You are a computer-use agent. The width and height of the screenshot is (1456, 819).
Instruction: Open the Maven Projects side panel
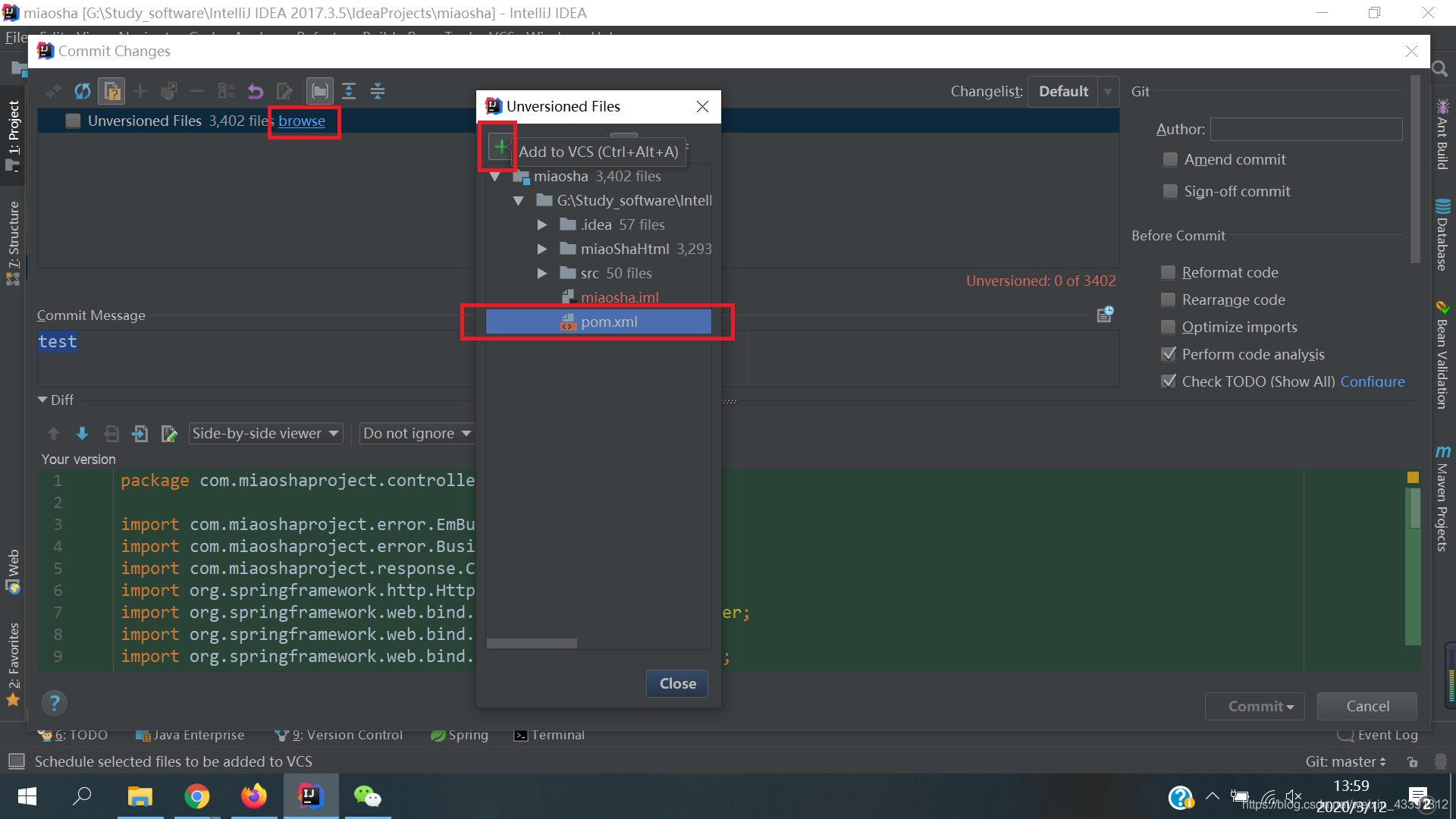pyautogui.click(x=1442, y=498)
